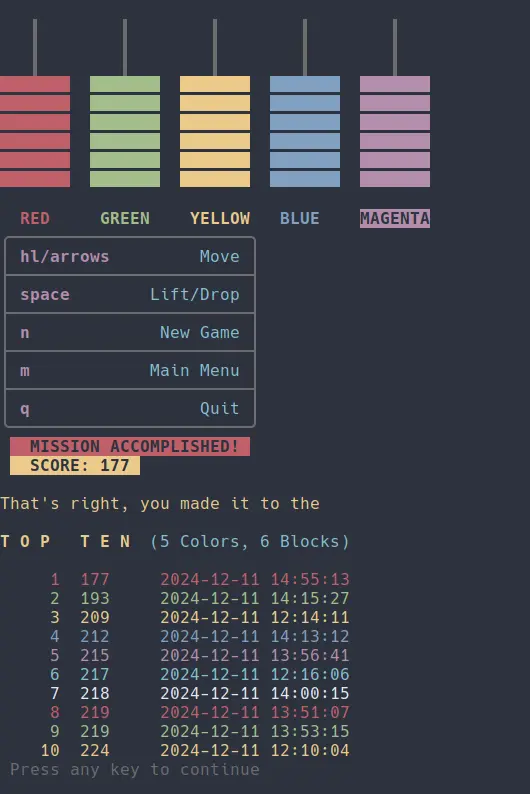Select the Main Menu row

130,370
